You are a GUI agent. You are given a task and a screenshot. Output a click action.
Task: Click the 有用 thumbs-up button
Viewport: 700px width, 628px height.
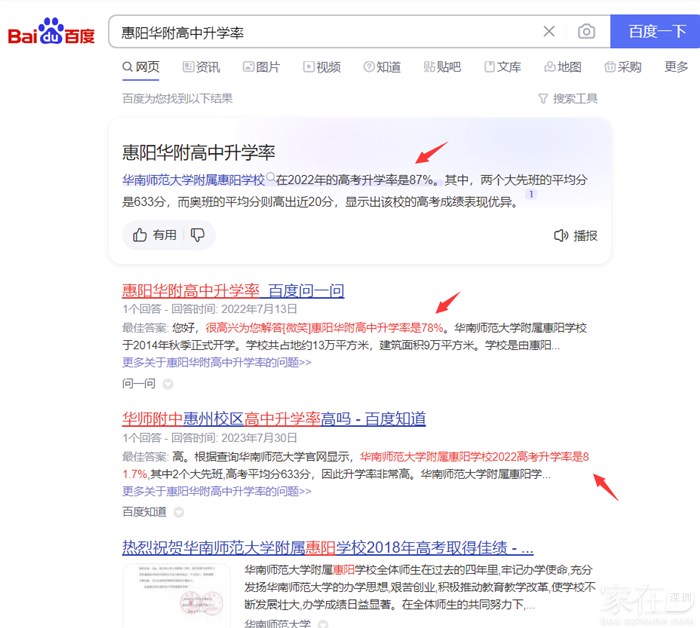click(x=154, y=235)
